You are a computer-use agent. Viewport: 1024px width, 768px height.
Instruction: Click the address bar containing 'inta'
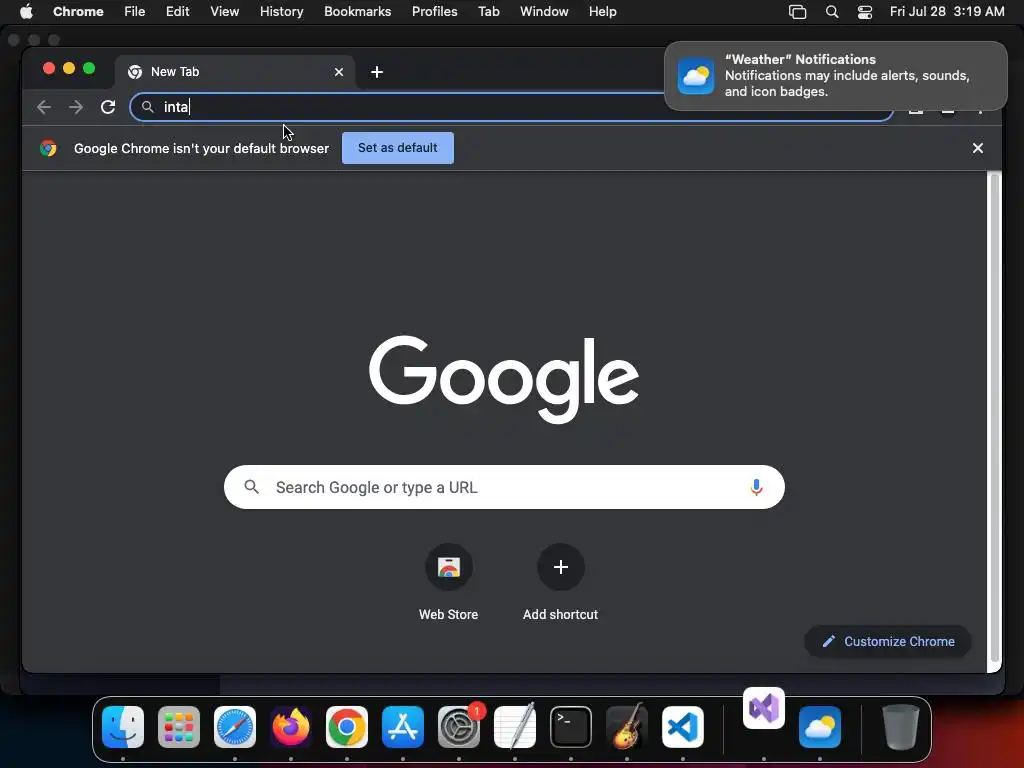pyautogui.click(x=511, y=107)
